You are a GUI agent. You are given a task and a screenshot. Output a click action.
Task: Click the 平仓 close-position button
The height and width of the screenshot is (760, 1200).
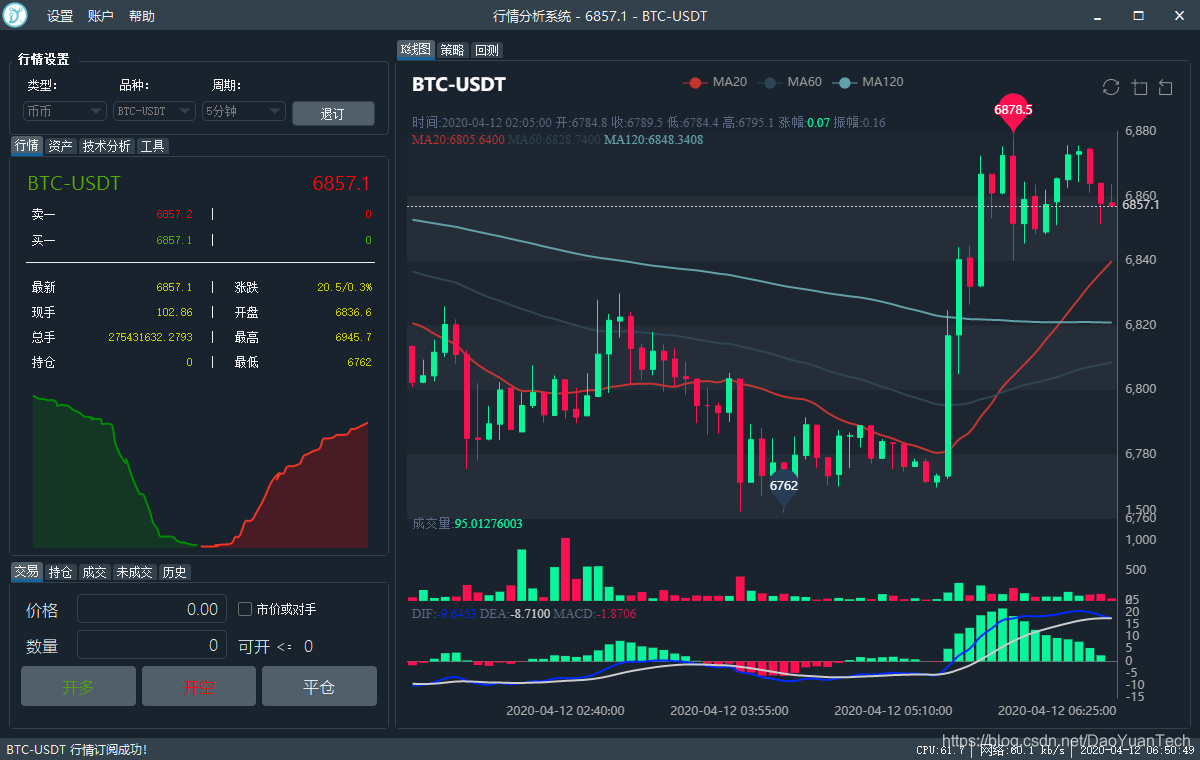[319, 687]
